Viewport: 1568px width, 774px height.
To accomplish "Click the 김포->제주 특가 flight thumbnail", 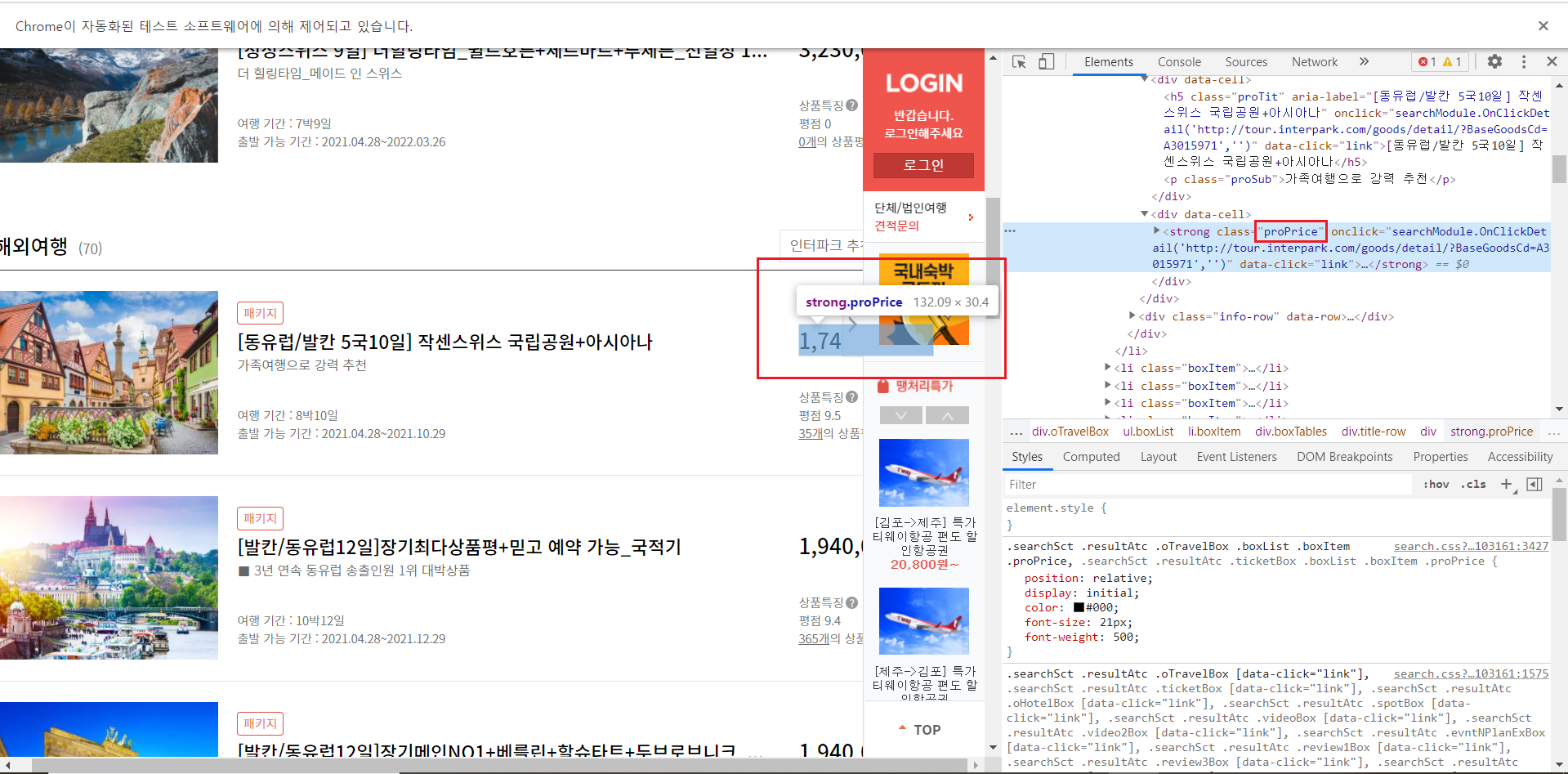I will click(924, 472).
